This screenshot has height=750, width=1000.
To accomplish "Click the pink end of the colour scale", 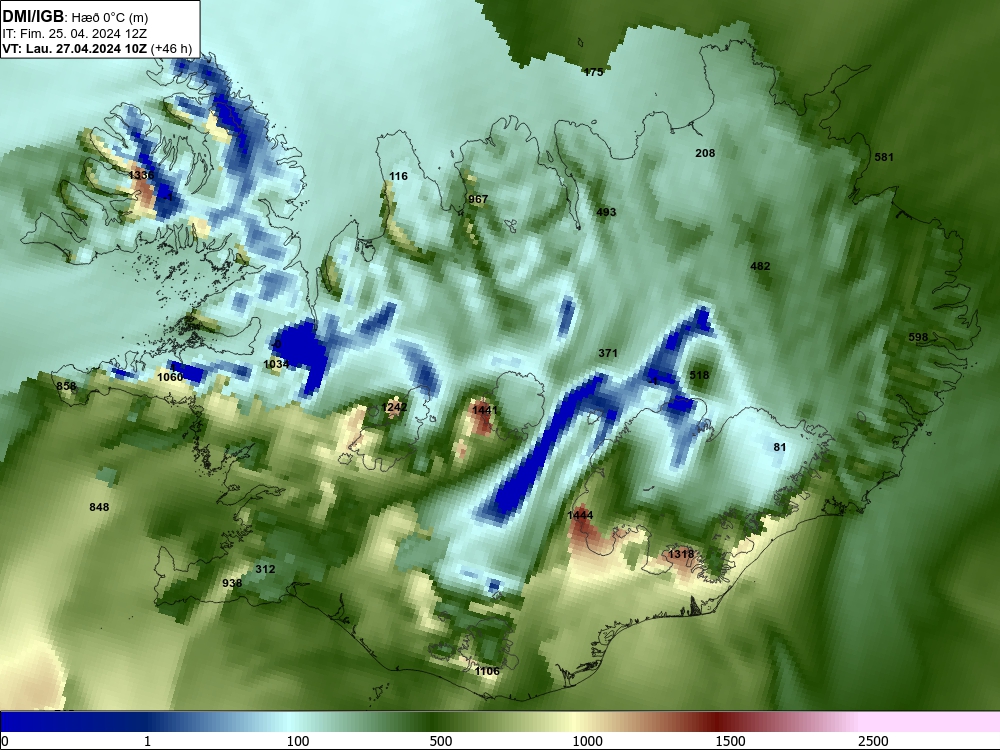I will pyautogui.click(x=931, y=722).
